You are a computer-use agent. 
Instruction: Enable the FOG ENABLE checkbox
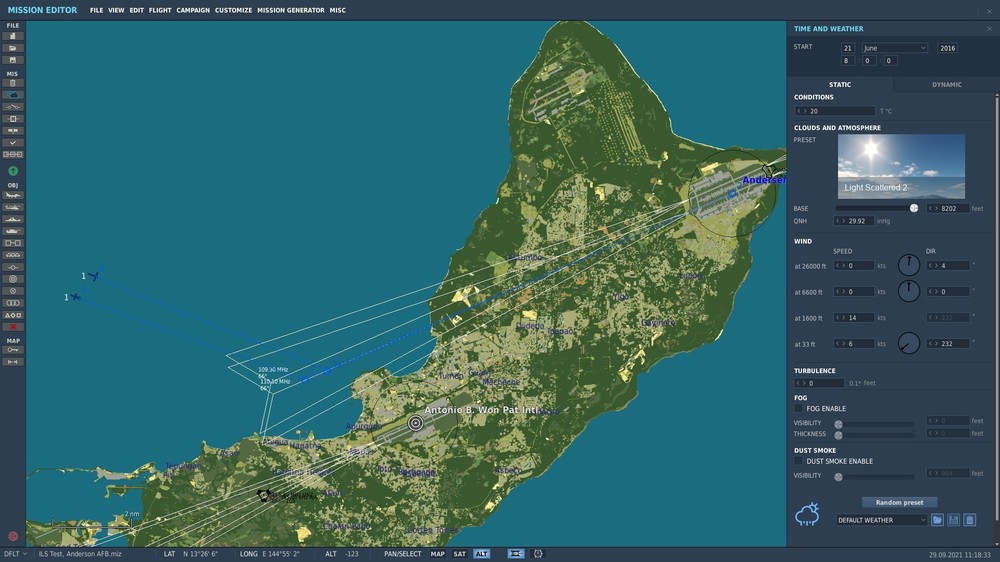pyautogui.click(x=798, y=408)
